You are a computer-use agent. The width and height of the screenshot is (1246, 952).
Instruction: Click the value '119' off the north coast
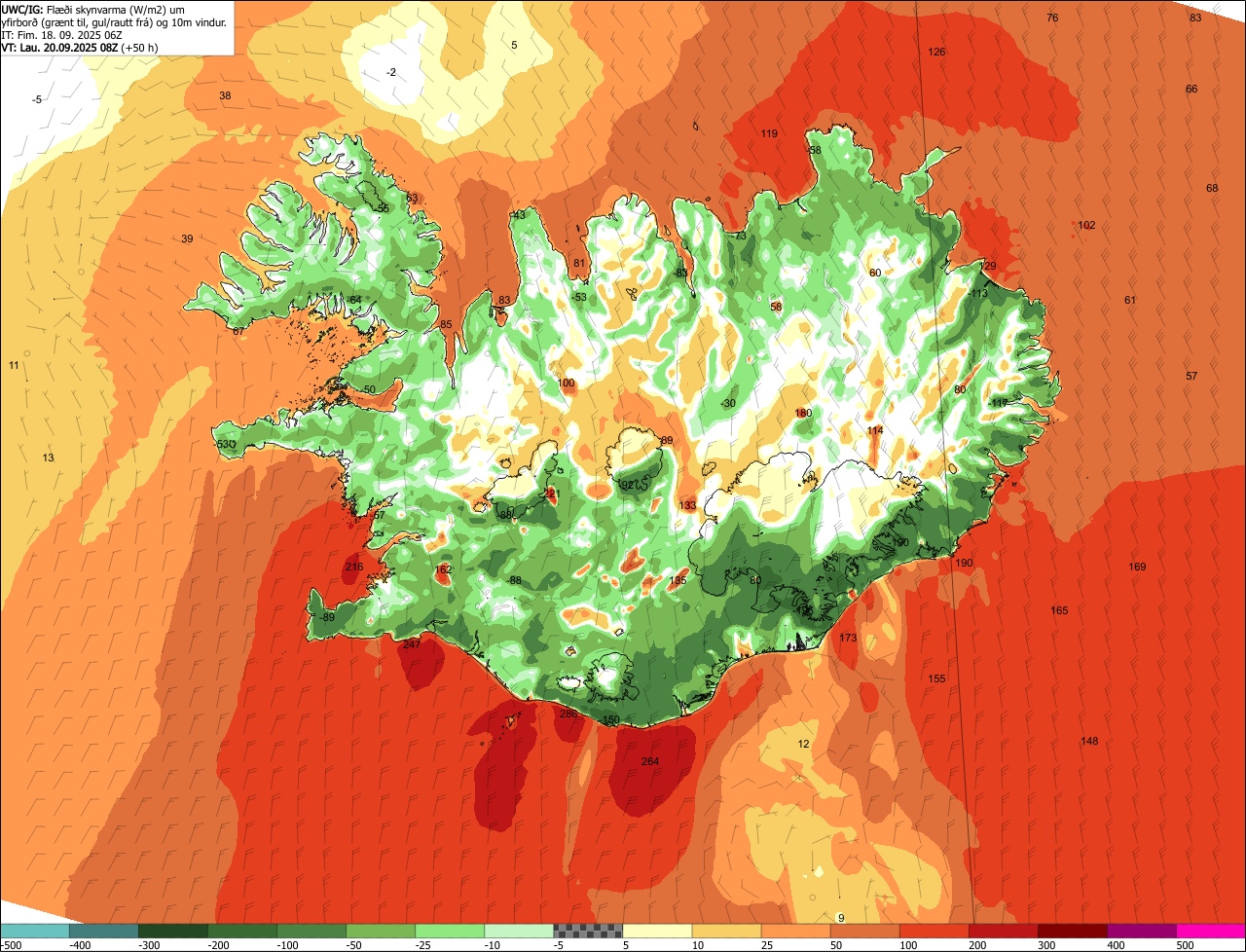[769, 133]
